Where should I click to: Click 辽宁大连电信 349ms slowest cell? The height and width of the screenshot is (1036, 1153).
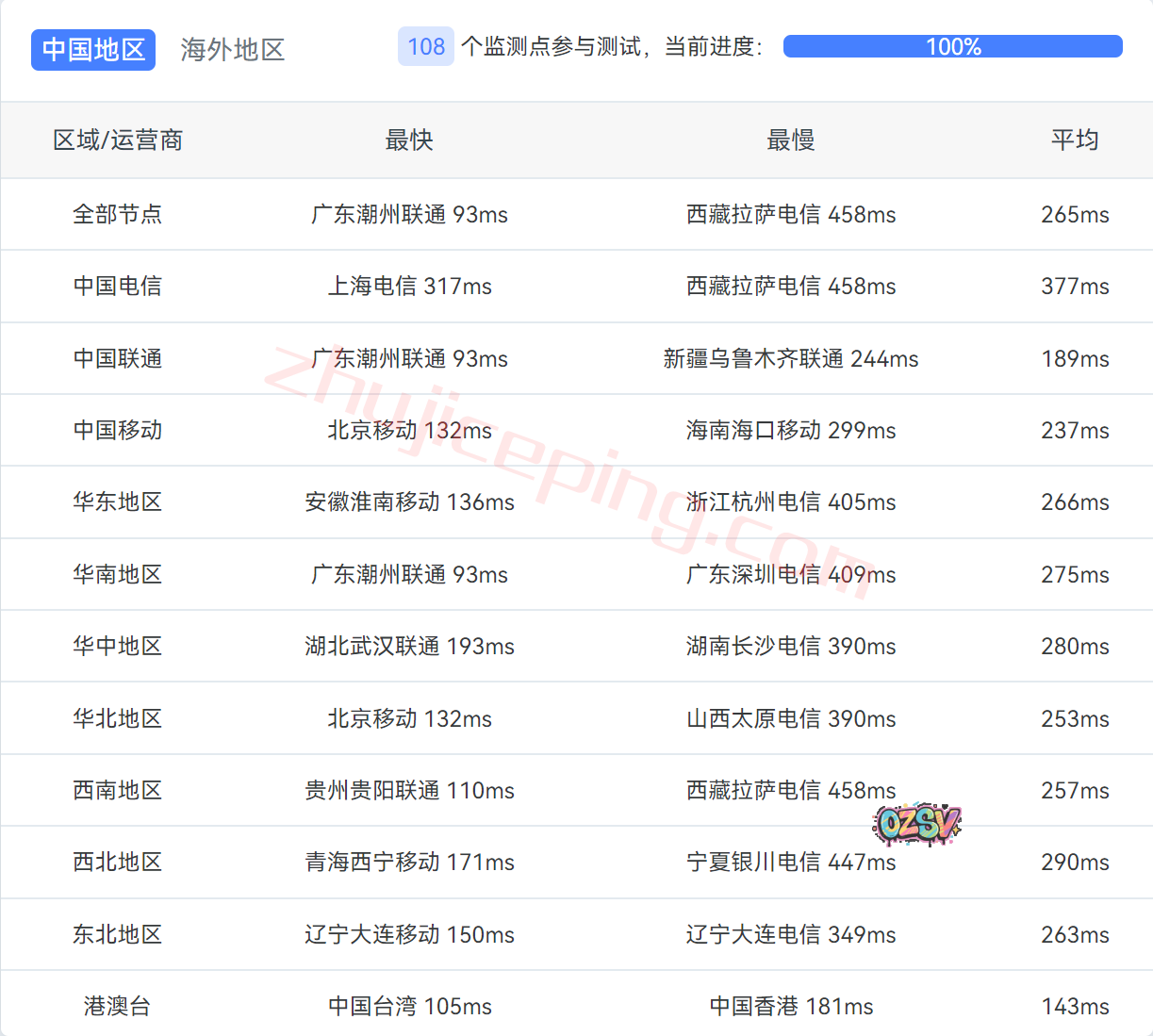[790, 935]
